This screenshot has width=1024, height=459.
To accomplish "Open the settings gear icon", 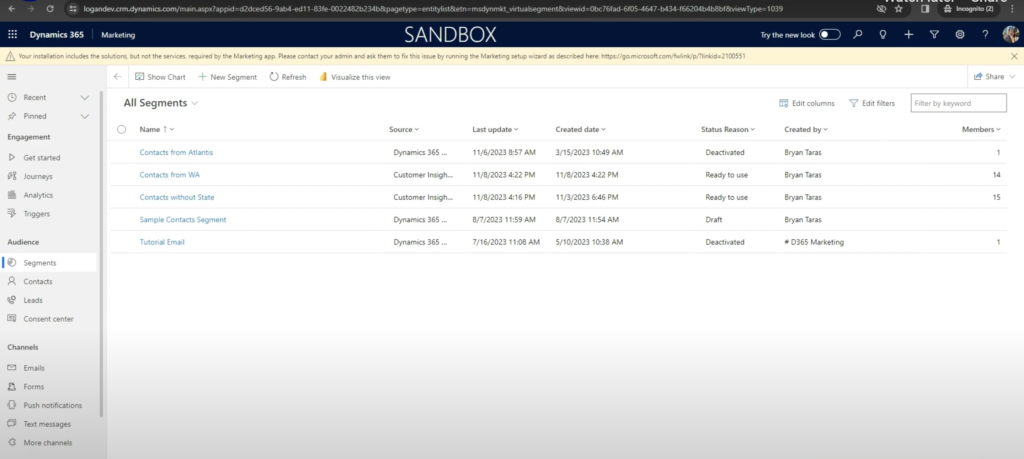I will (x=960, y=34).
